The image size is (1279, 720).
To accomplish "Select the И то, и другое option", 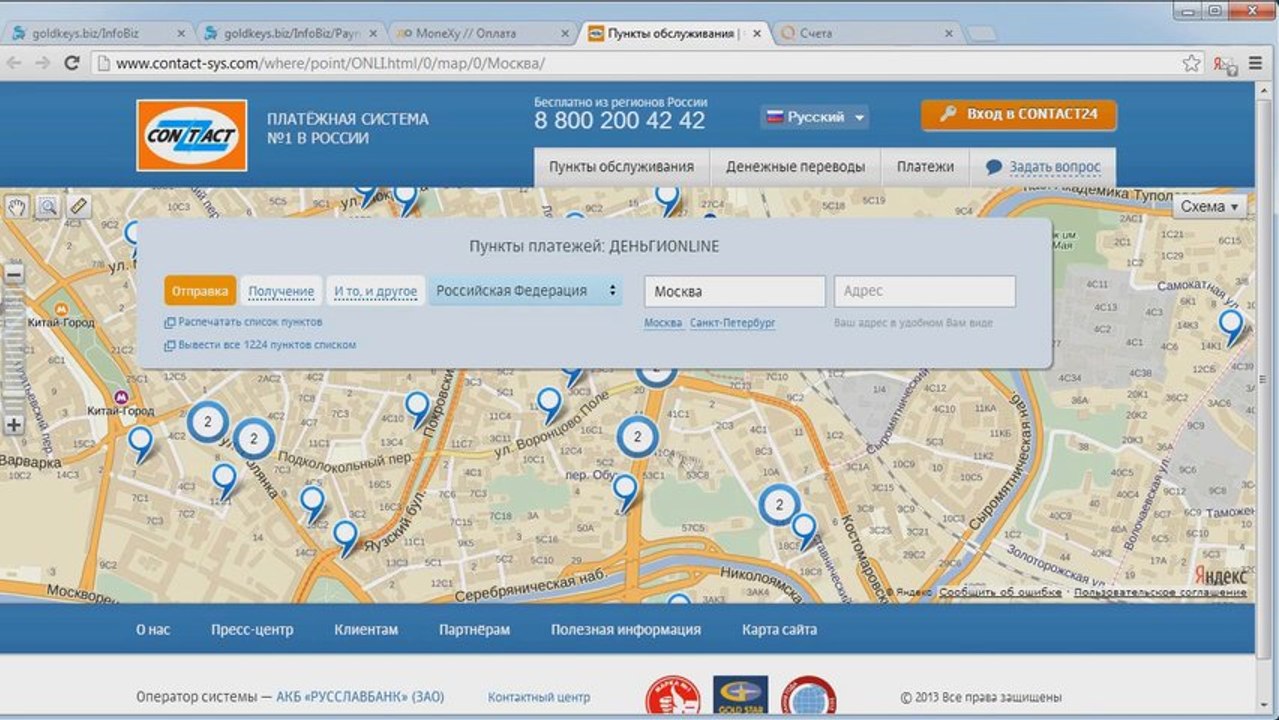I will pyautogui.click(x=375, y=291).
